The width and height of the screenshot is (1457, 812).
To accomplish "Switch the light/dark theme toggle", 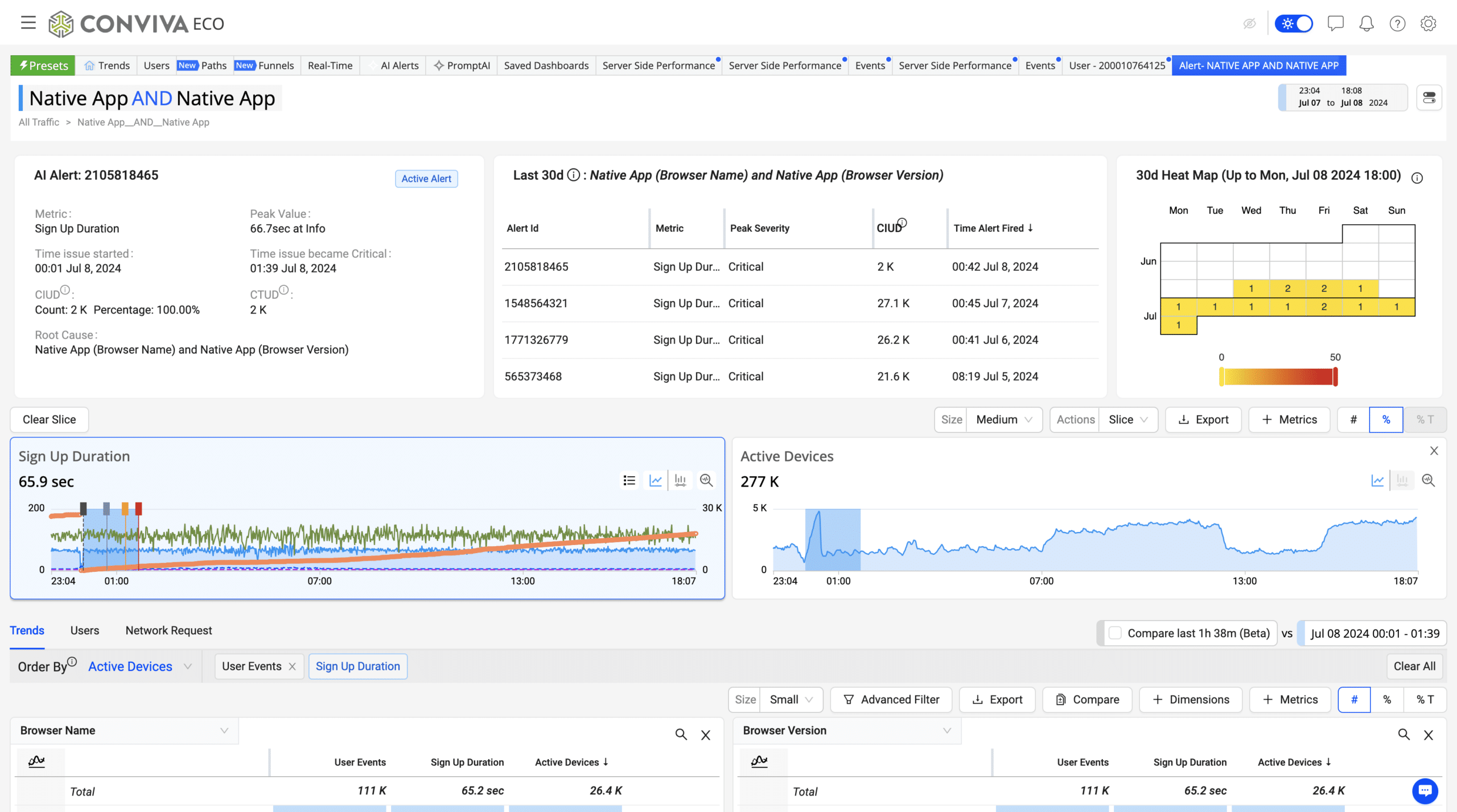I will click(1294, 23).
